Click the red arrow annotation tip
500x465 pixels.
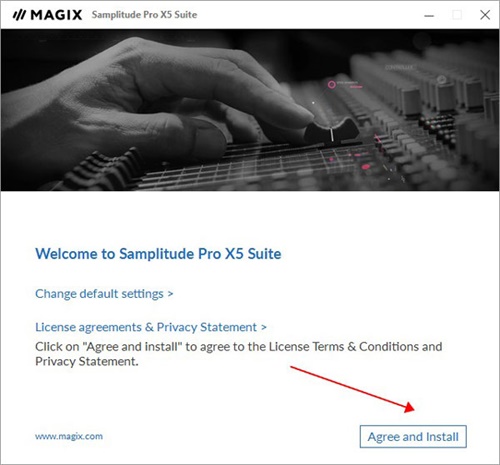411,407
